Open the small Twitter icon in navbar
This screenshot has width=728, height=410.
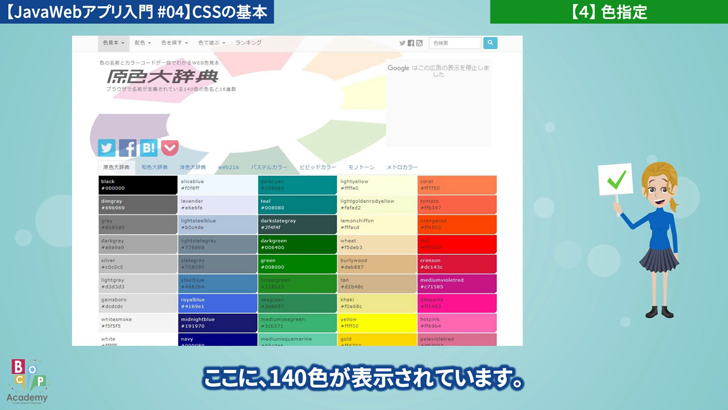tap(403, 43)
